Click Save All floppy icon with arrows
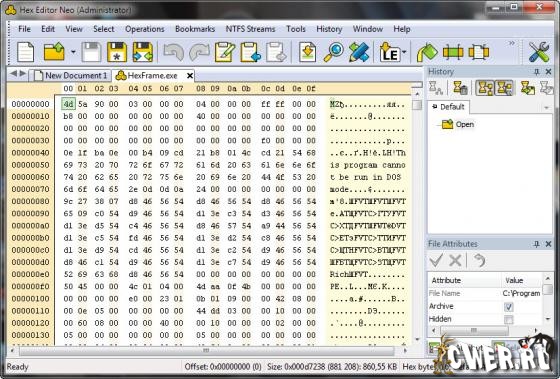 (143, 53)
